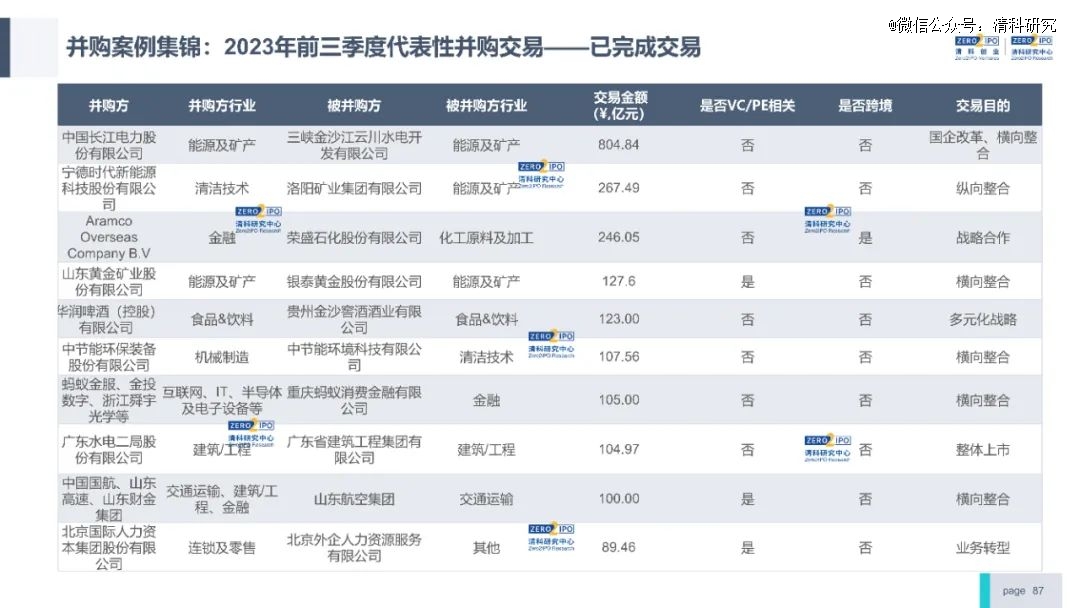Click the 交易目的 column header
1080x608 pixels.
pos(983,105)
